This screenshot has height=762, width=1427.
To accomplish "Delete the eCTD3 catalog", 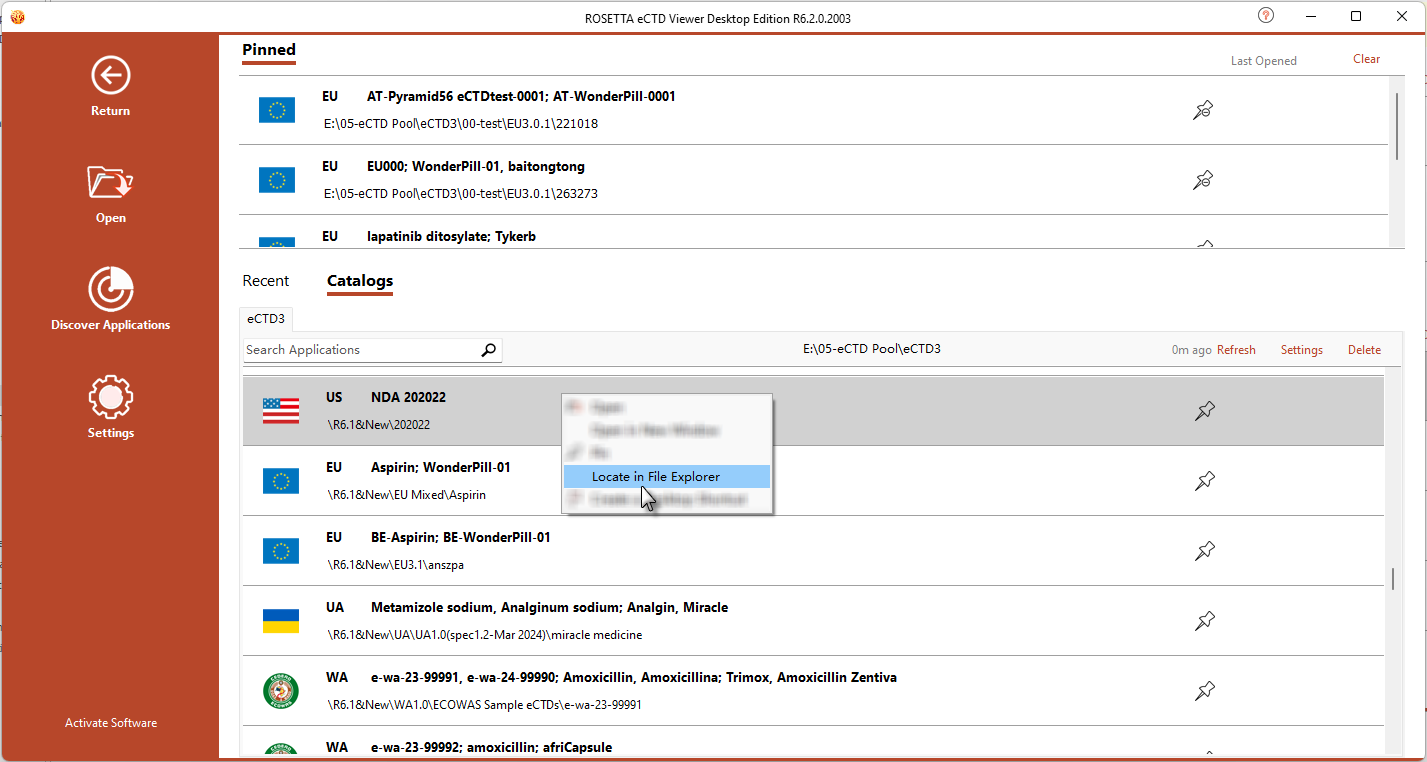I will pos(1364,350).
